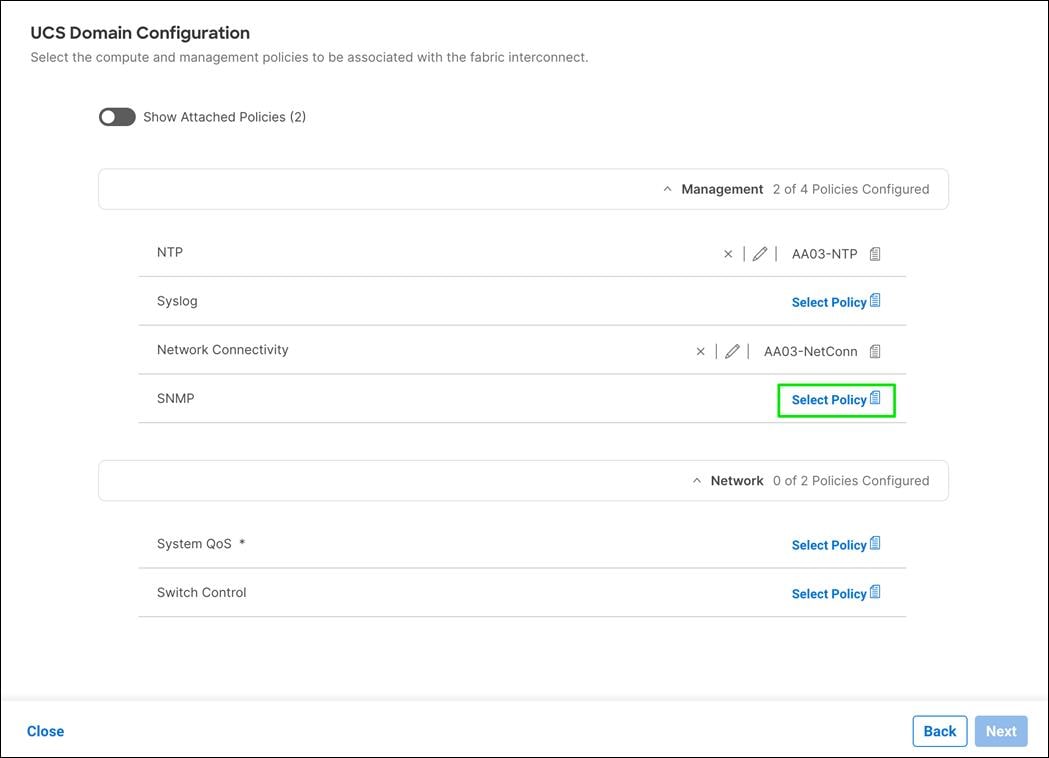Edit the AA03-NTP policy with the pencil icon
The image size is (1049, 758).
click(x=760, y=253)
